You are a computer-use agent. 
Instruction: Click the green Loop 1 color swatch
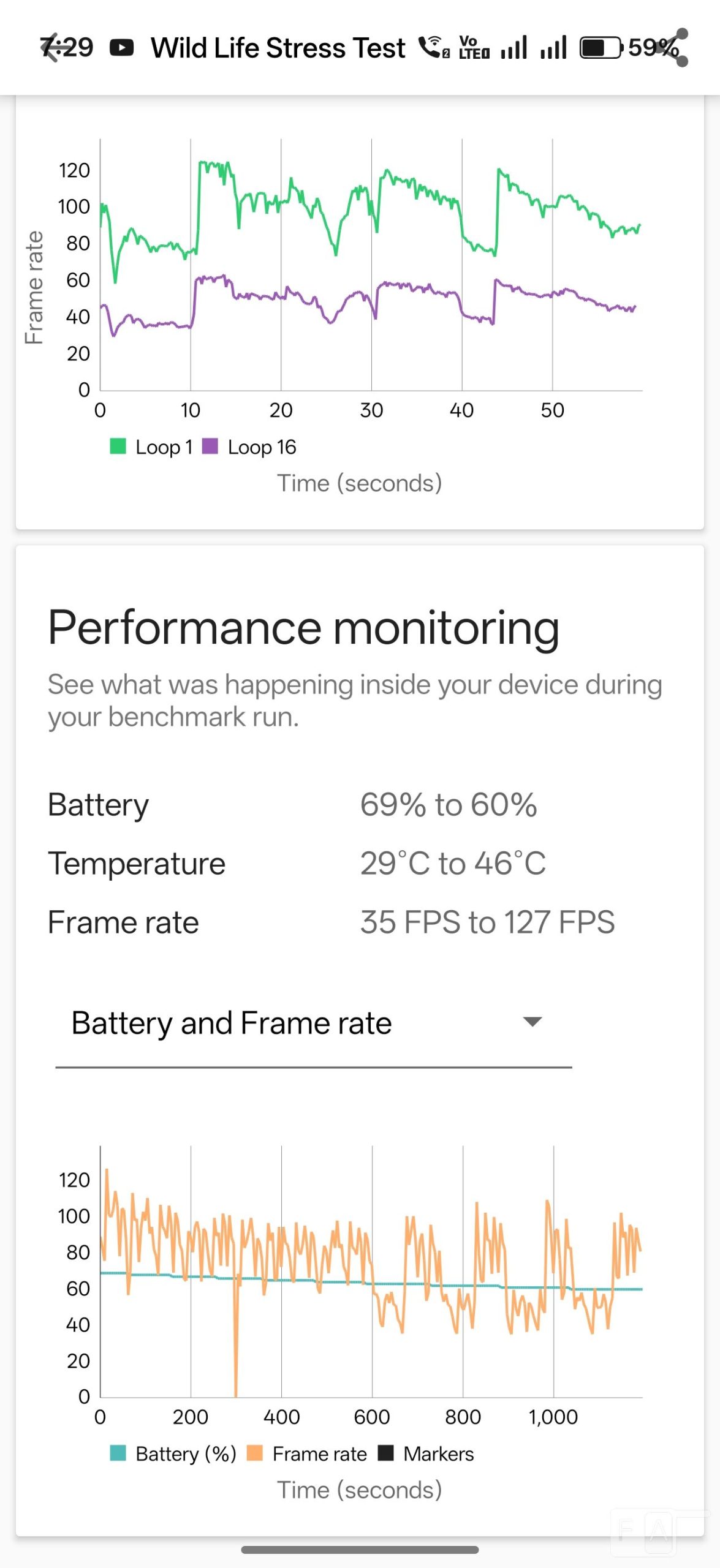point(118,446)
